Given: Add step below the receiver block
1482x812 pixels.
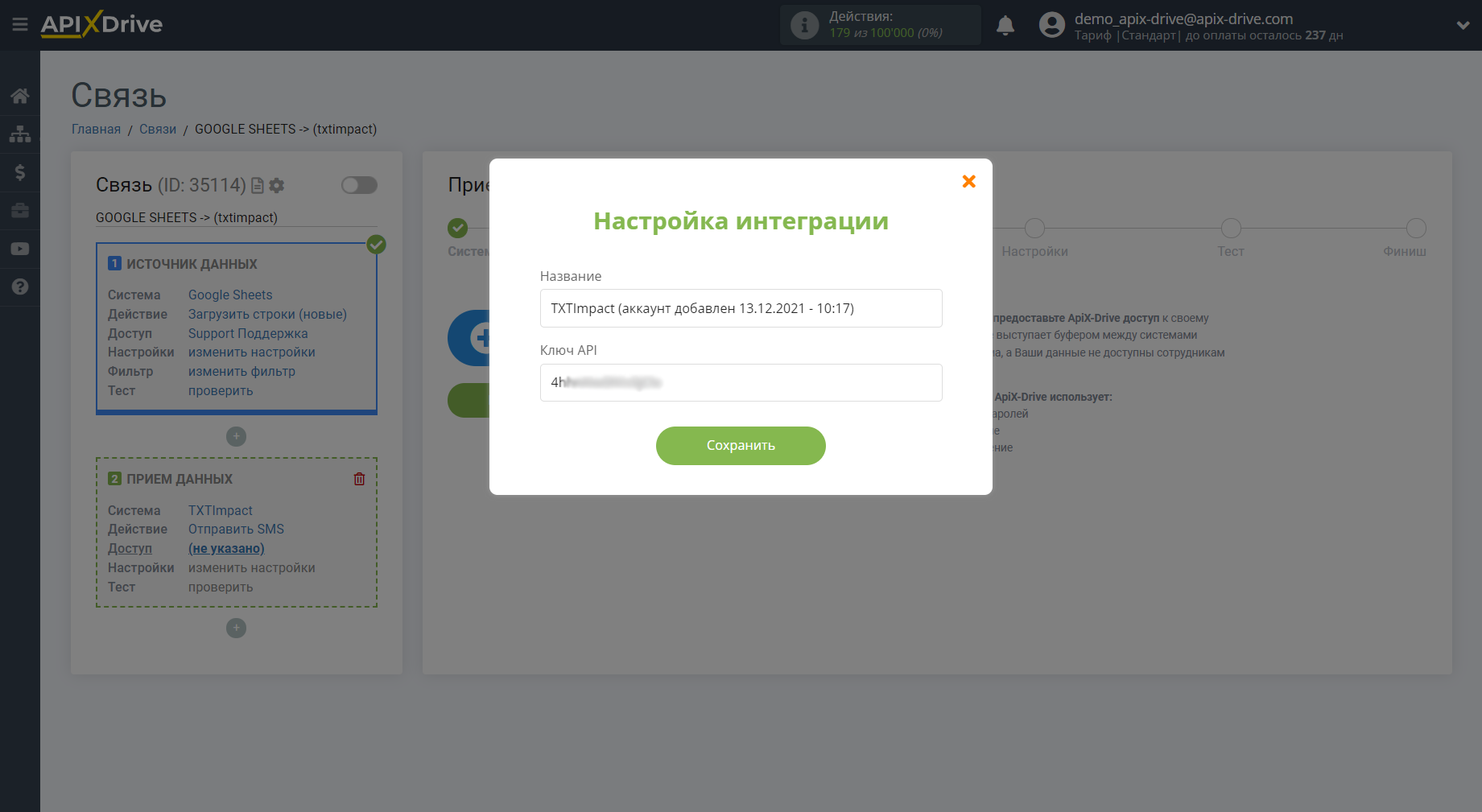Looking at the screenshot, I should (236, 628).
